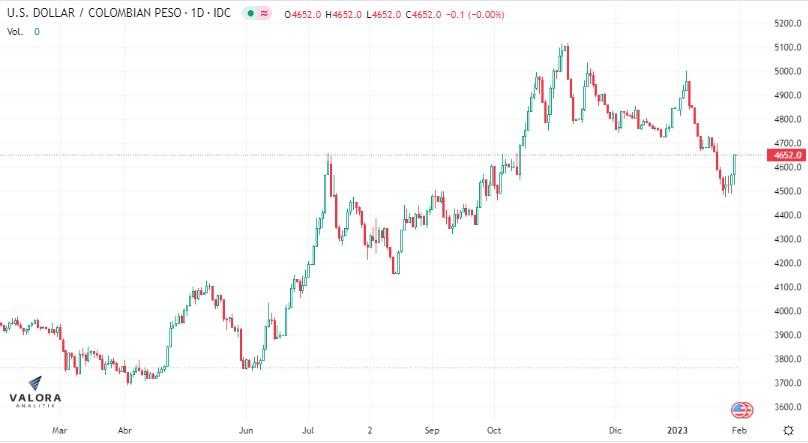The image size is (808, 443).
Task: Click the 3900.0 price axis label
Action: tap(787, 335)
